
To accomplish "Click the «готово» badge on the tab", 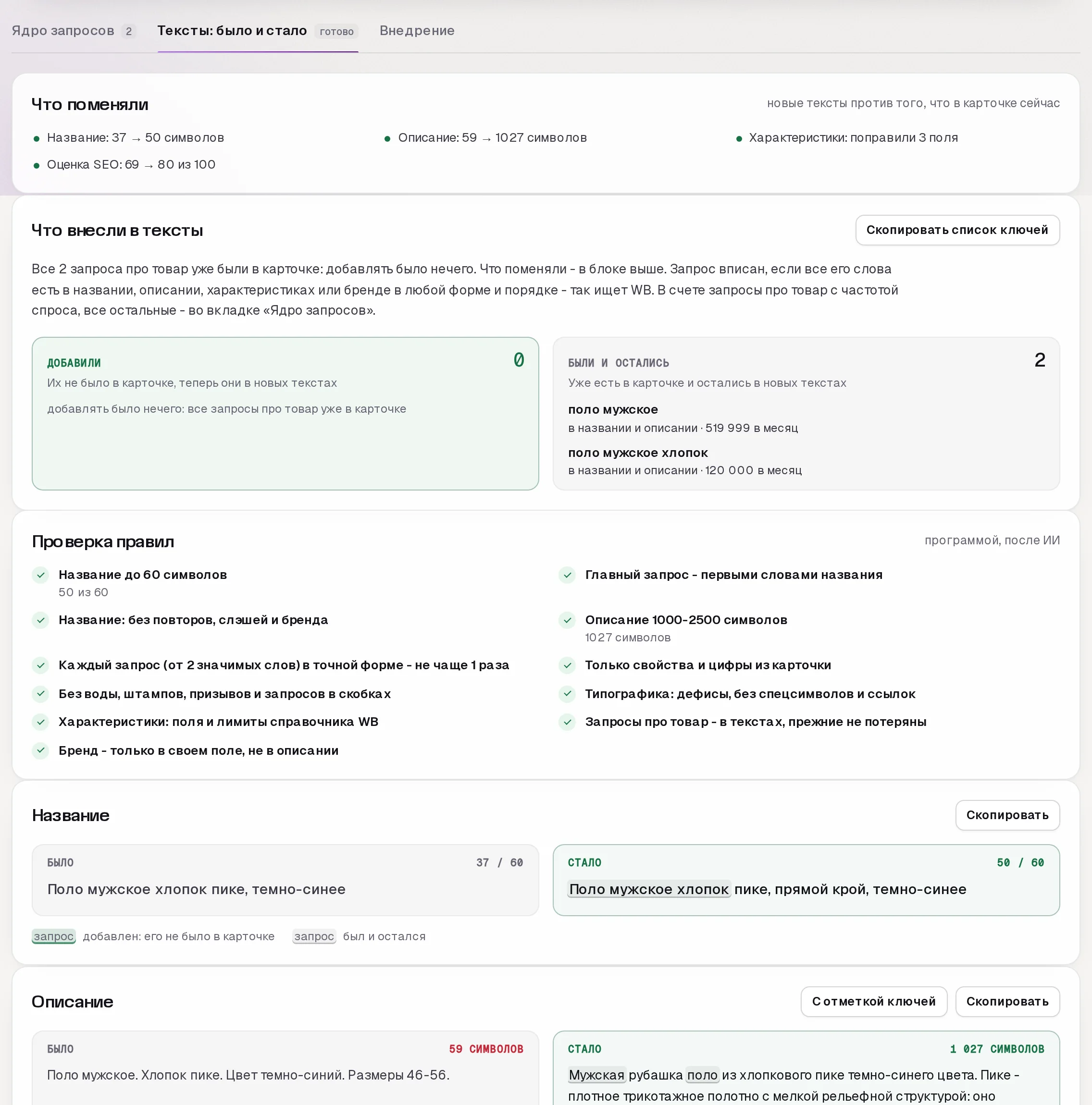I will point(336,31).
